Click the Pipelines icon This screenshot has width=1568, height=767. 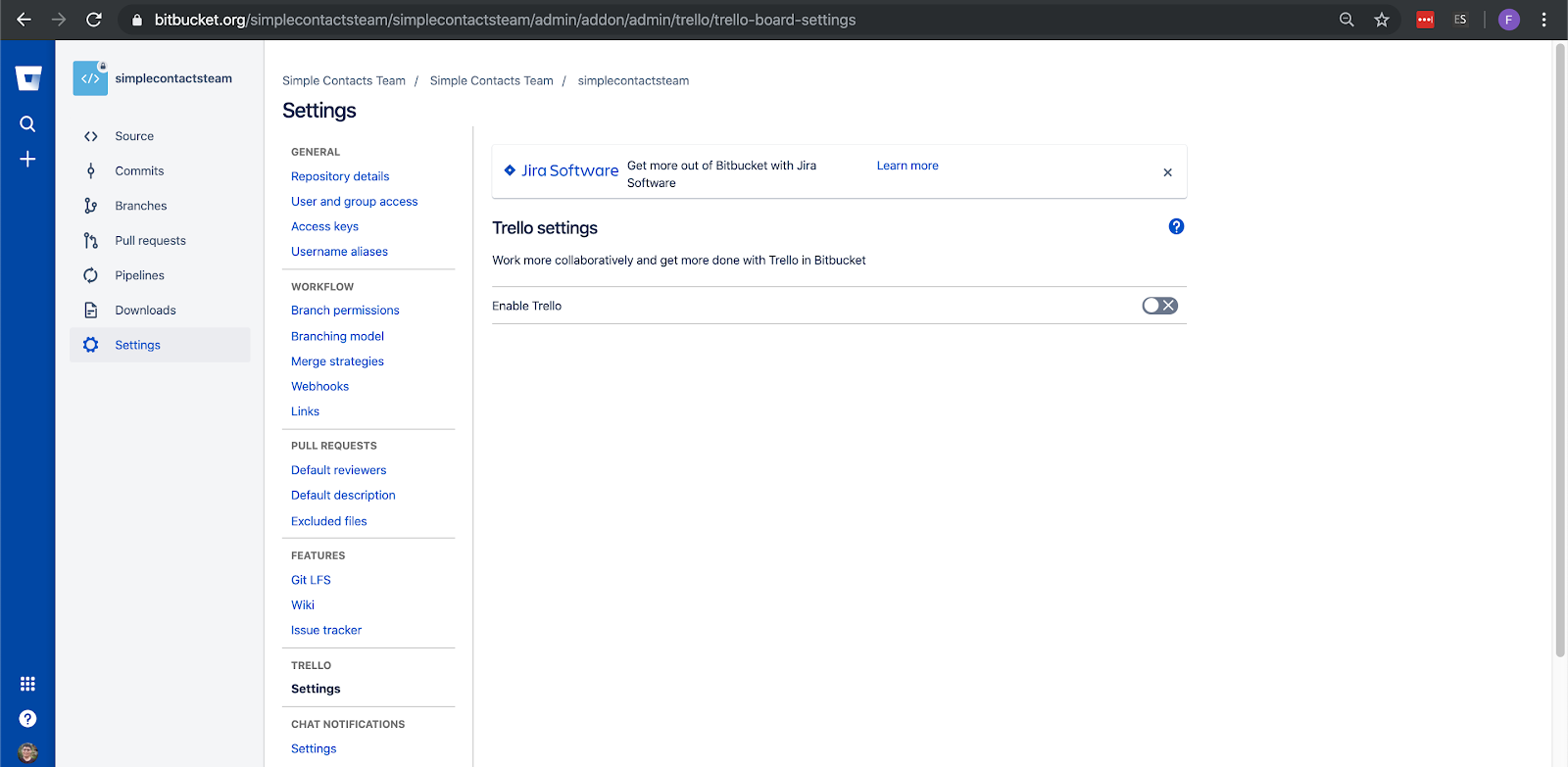[x=91, y=275]
